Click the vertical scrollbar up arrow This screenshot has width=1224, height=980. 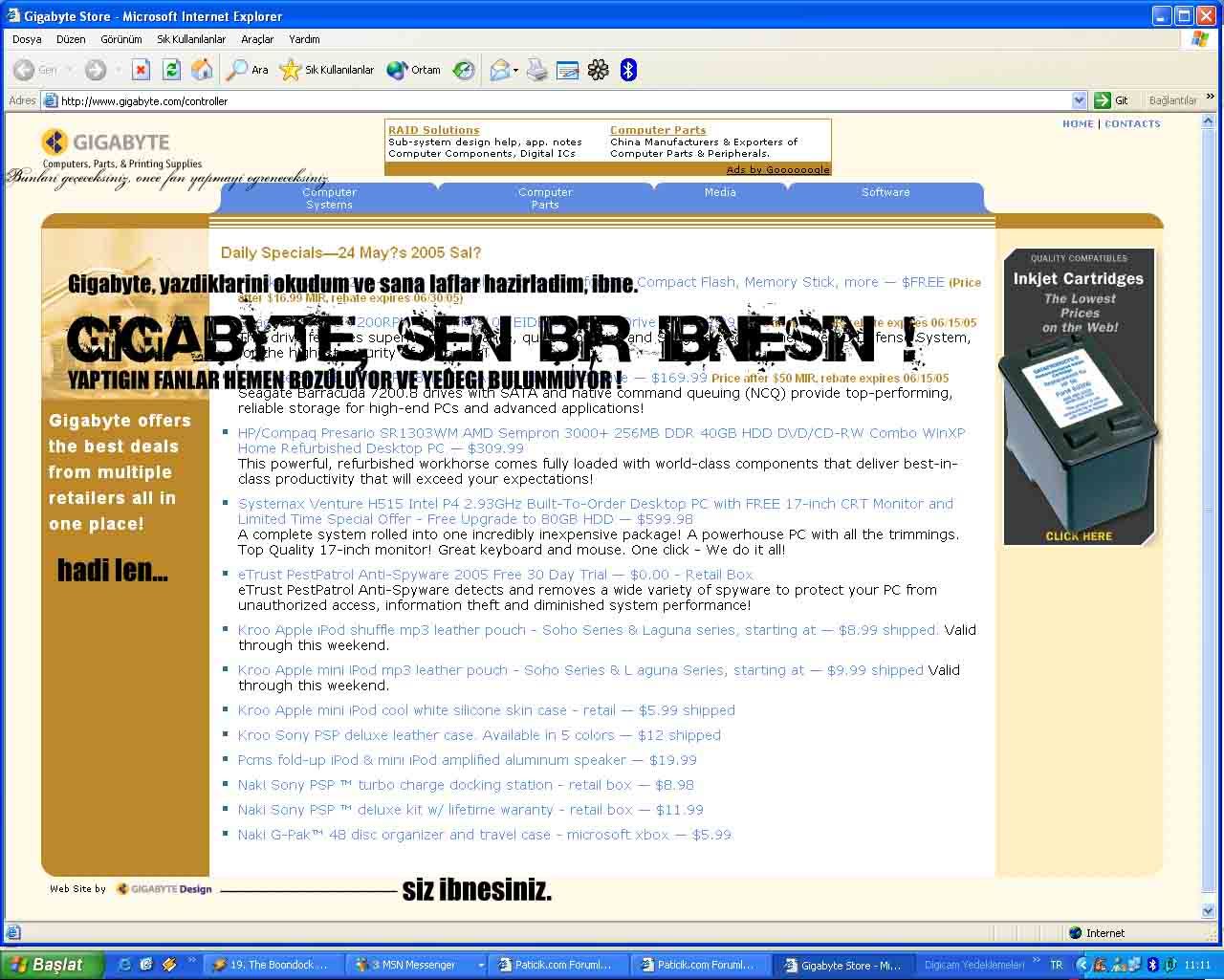(x=1209, y=121)
